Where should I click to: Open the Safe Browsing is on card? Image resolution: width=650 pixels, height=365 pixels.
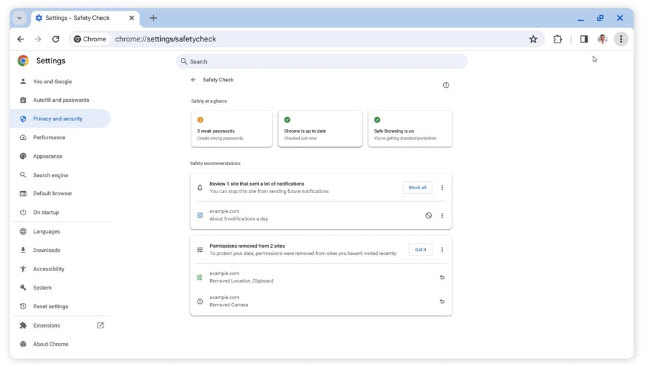coord(410,129)
